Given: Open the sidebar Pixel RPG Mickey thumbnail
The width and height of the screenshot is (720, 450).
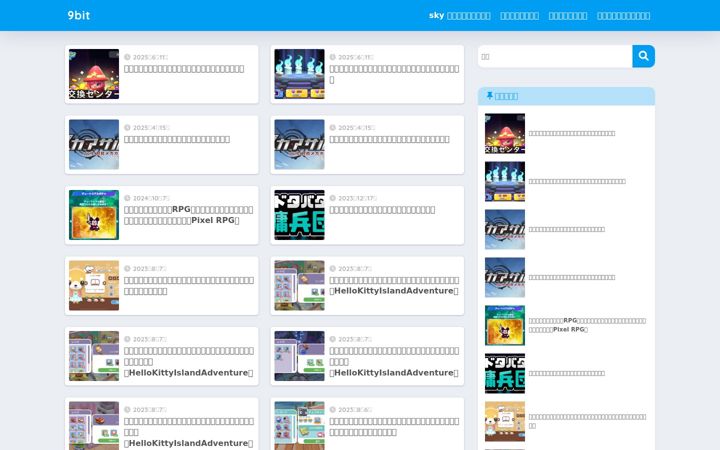Looking at the screenshot, I should pos(505,325).
